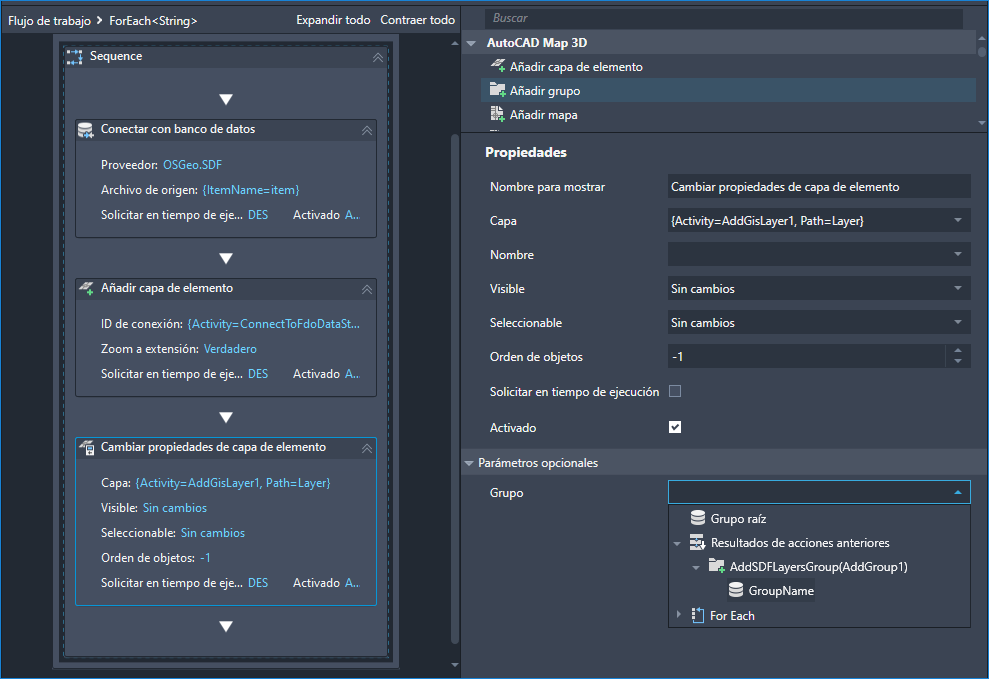Click toolbox list scroll down arrow
This screenshot has height=679, width=989.
(x=981, y=123)
